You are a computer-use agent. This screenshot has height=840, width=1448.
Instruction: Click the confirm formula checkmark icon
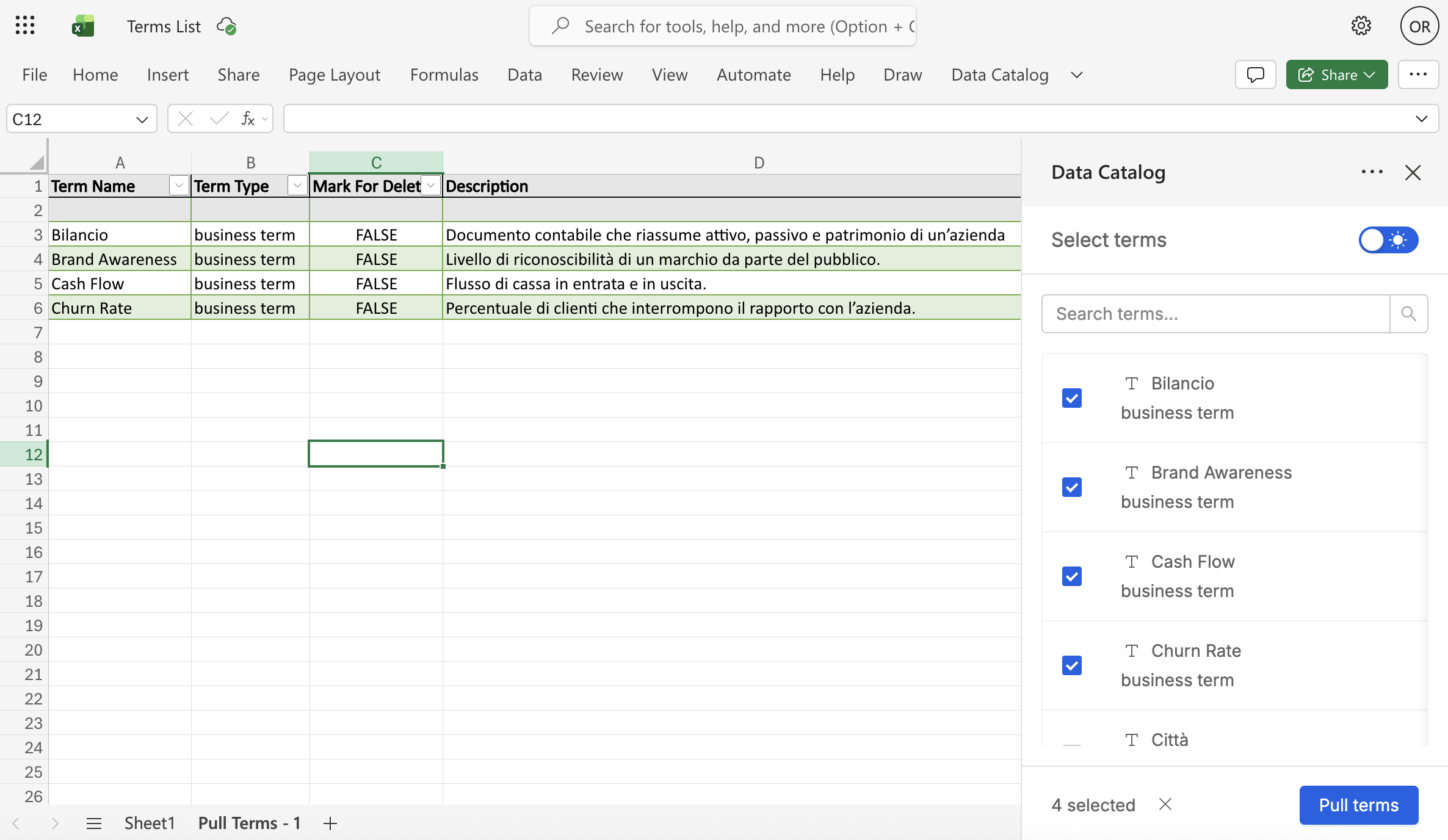click(x=219, y=118)
